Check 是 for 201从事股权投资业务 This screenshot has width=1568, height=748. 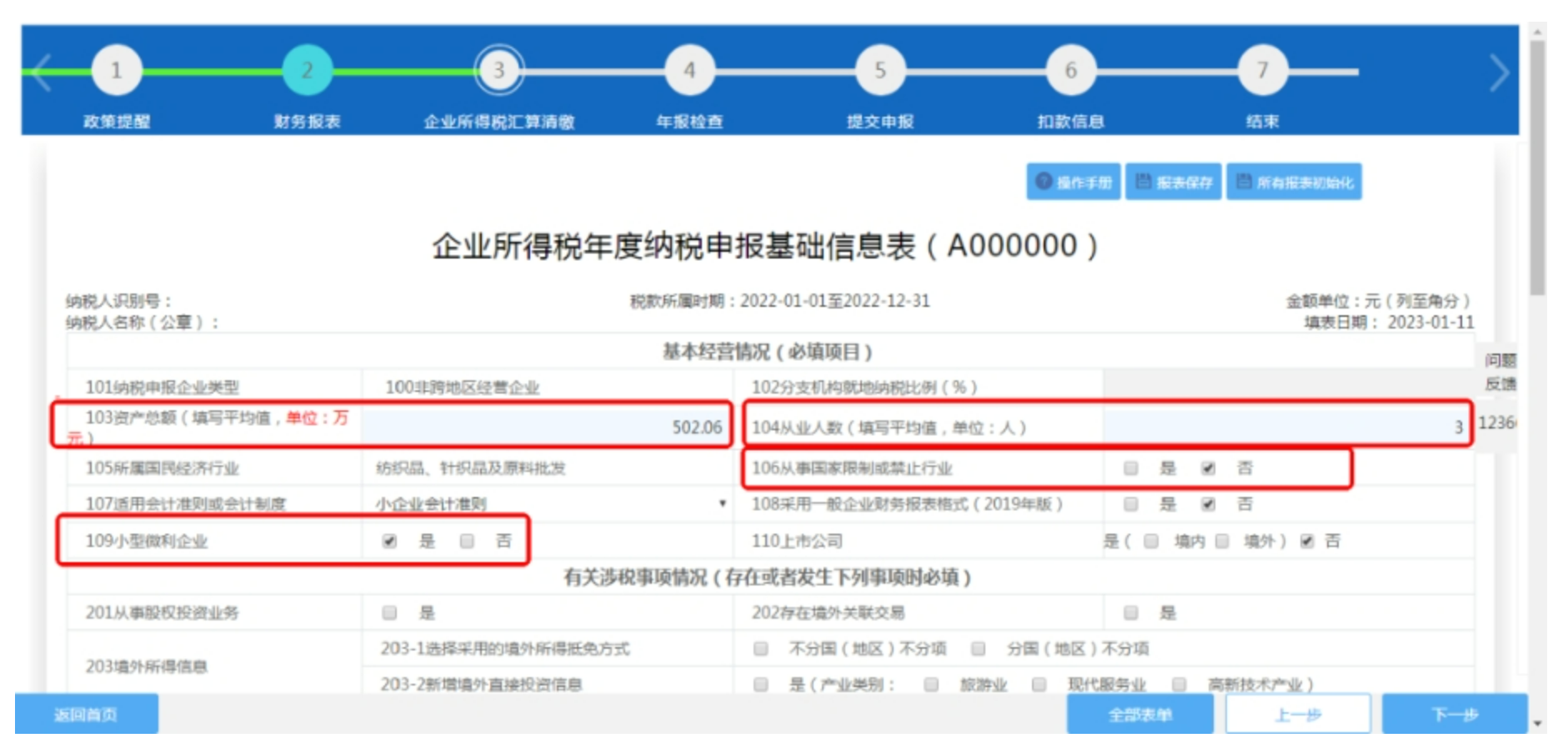click(389, 613)
